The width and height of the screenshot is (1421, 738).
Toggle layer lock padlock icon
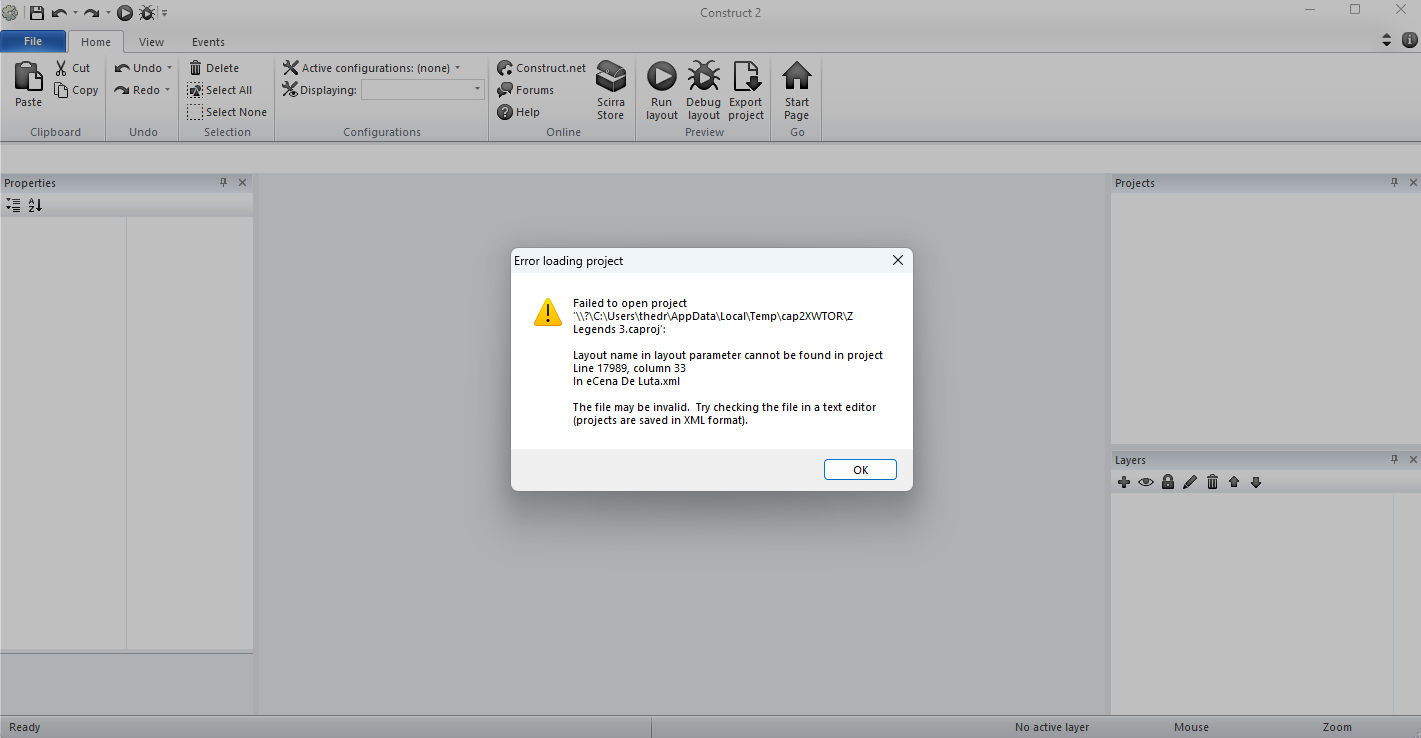click(x=1168, y=482)
